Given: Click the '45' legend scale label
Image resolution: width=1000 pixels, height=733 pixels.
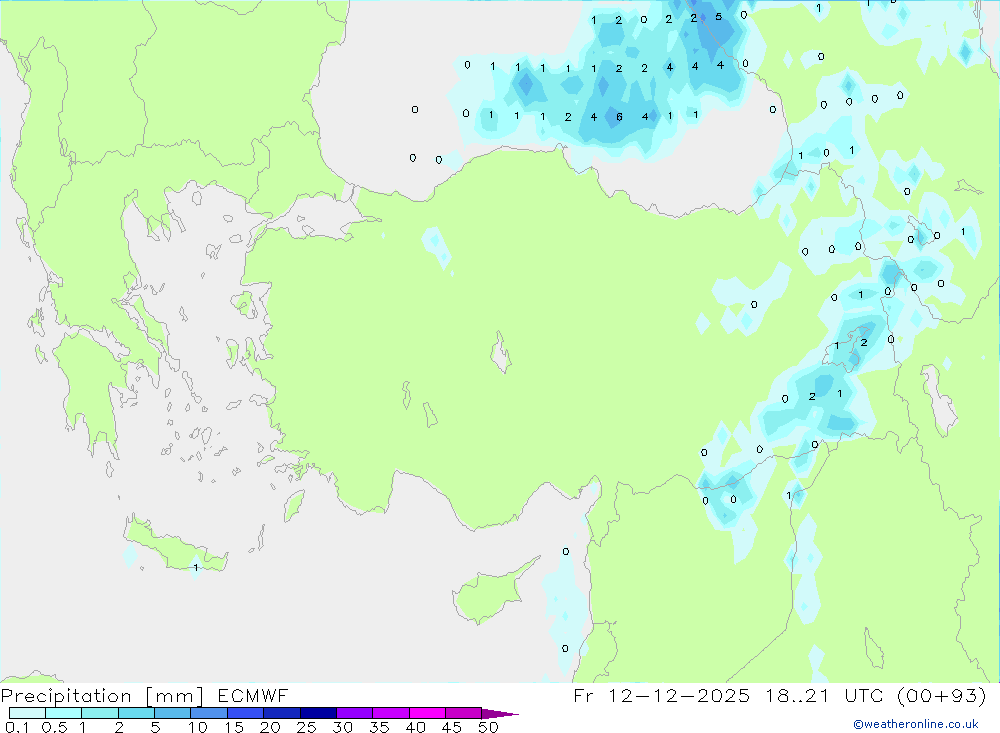Looking at the screenshot, I should pyautogui.click(x=452, y=727).
